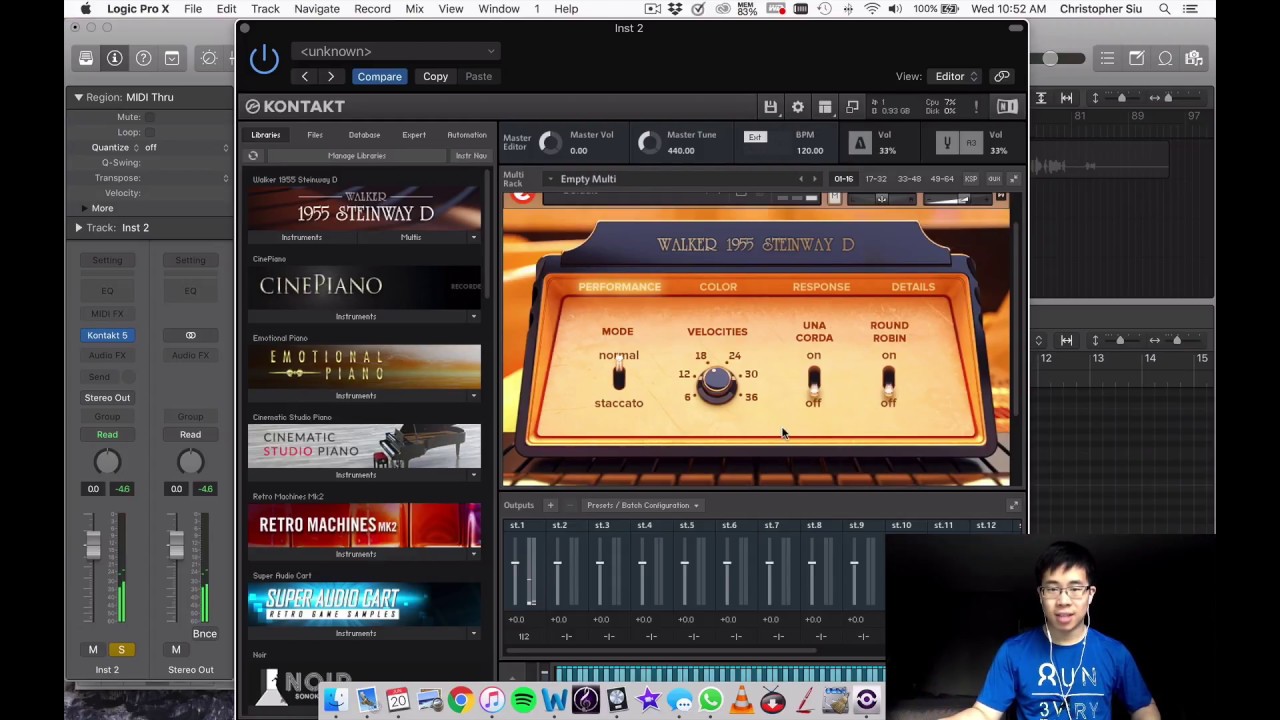1280x720 pixels.
Task: Adjust the Master Vol knob
Action: click(549, 143)
